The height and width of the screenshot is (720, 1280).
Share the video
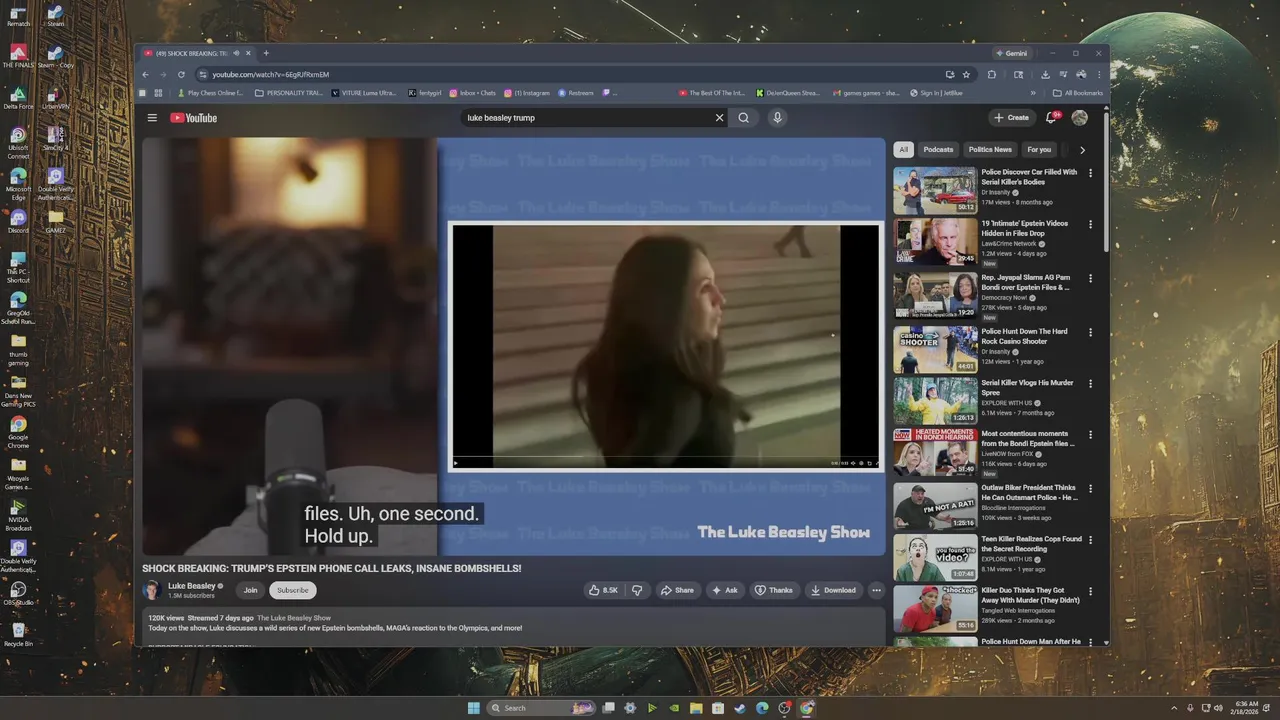[x=677, y=590]
